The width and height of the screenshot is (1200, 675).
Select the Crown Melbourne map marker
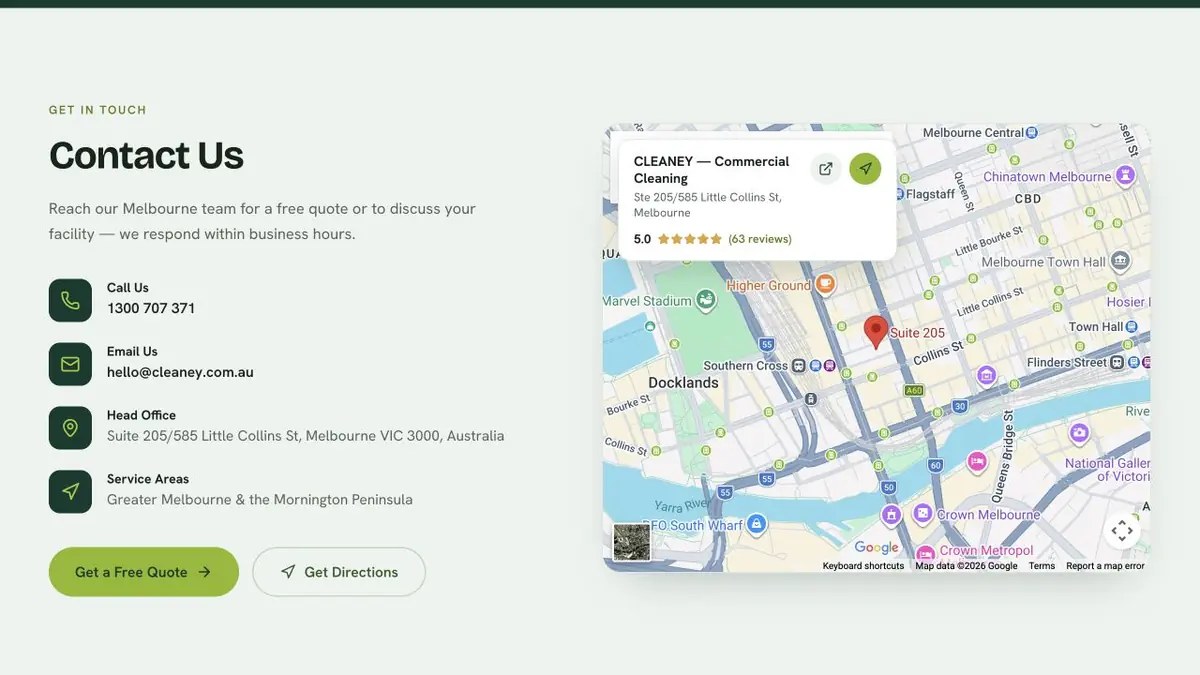pyautogui.click(x=922, y=514)
